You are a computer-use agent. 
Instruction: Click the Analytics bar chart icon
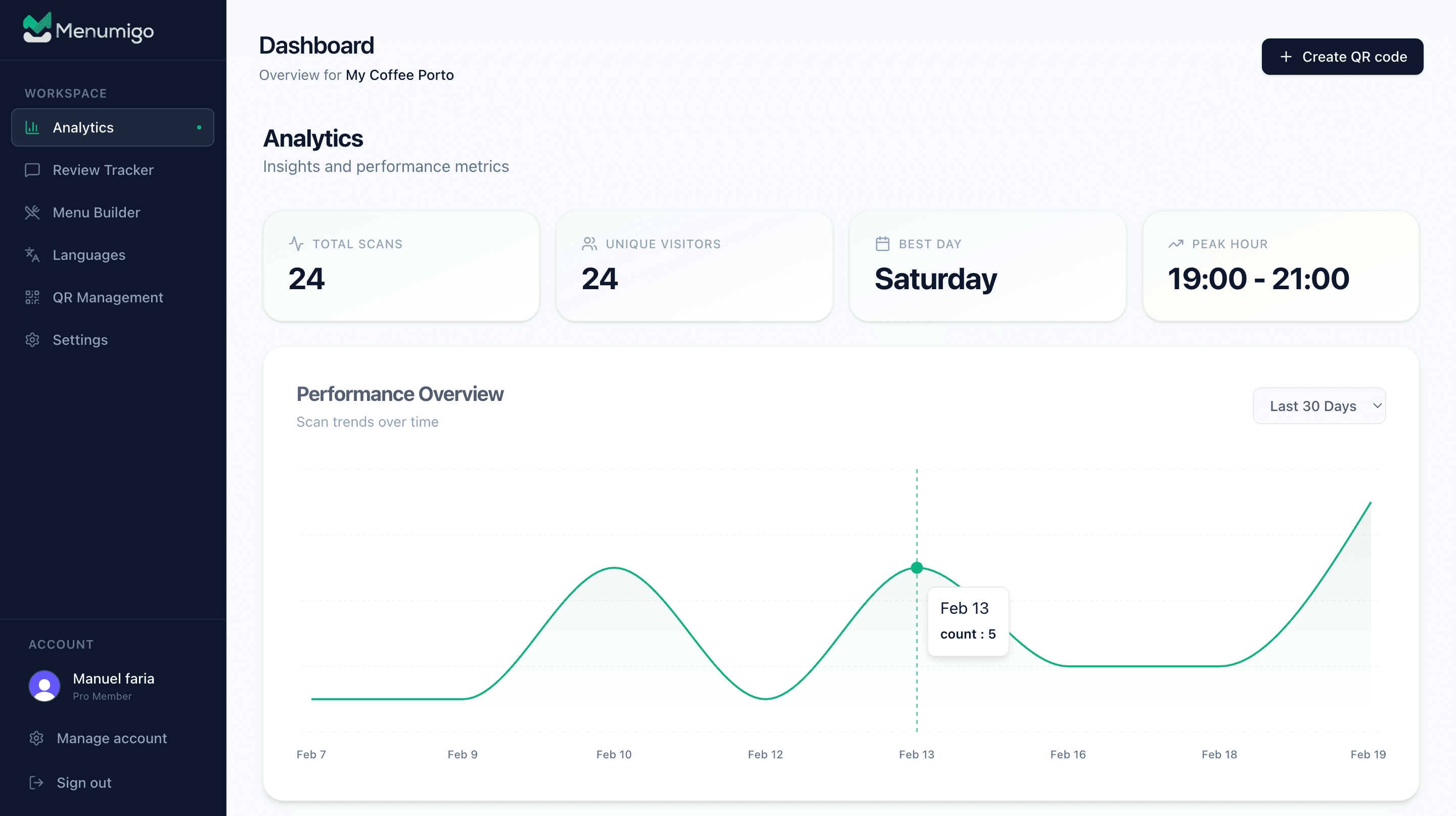click(x=32, y=128)
